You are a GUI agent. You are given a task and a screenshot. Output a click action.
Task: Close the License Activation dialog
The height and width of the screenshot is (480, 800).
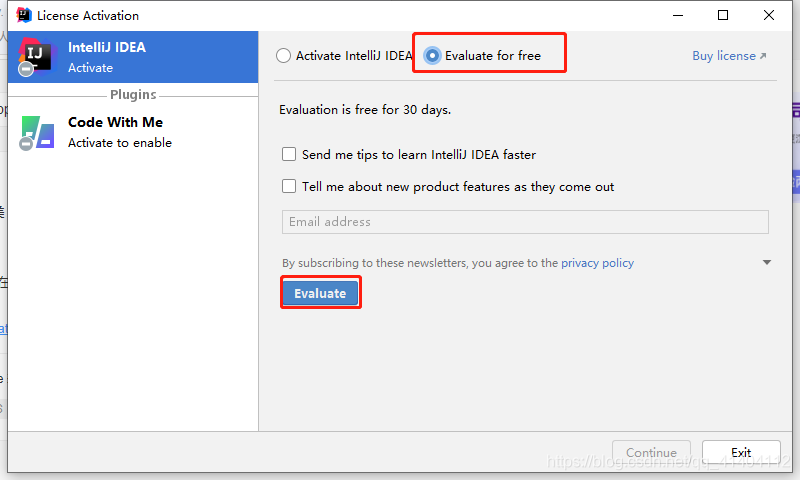point(769,15)
